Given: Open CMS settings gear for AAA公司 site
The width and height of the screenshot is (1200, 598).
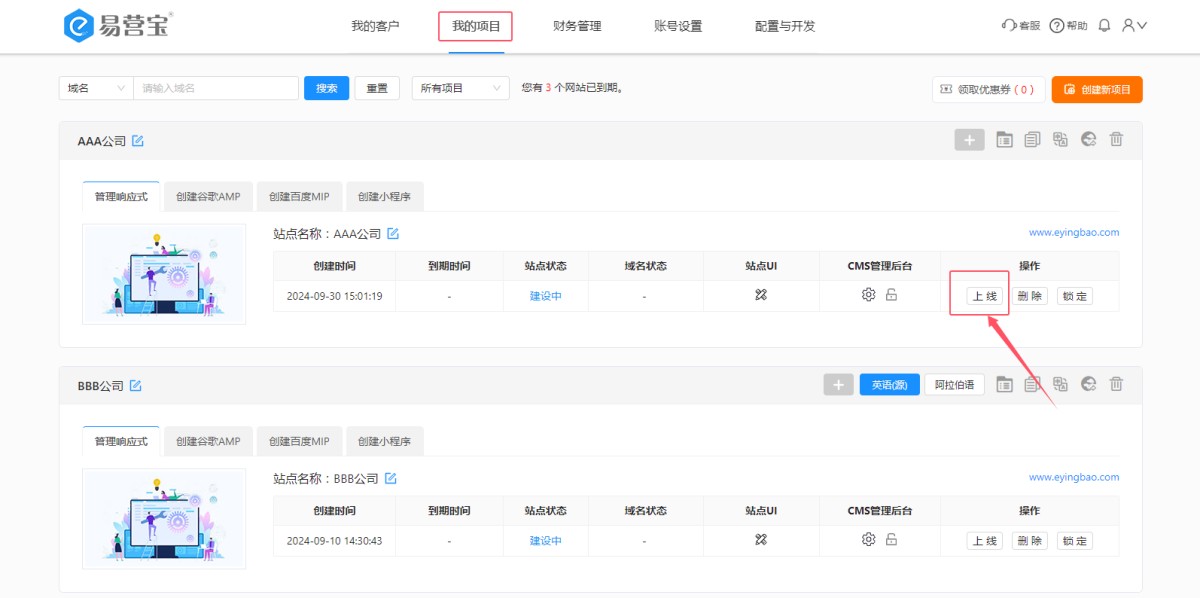Looking at the screenshot, I should click(x=868, y=295).
